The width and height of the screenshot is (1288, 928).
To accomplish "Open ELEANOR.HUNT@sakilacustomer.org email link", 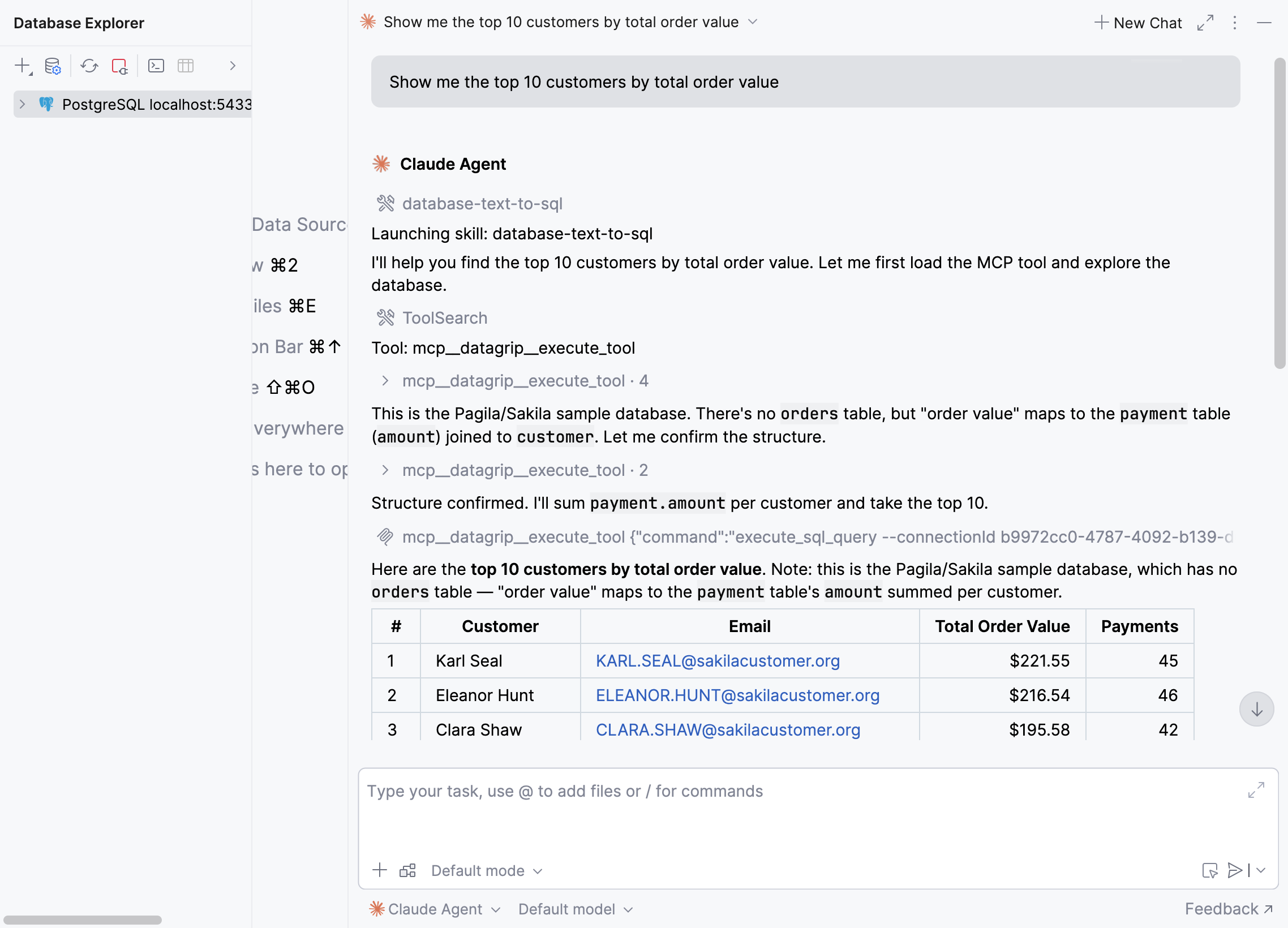I will coord(738,695).
